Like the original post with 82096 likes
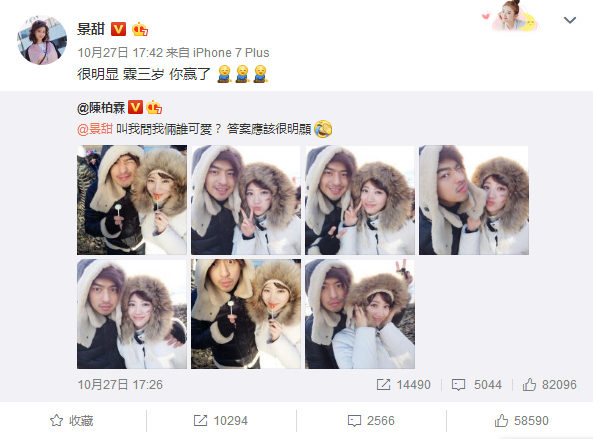The width and height of the screenshot is (593, 439). tap(549, 385)
